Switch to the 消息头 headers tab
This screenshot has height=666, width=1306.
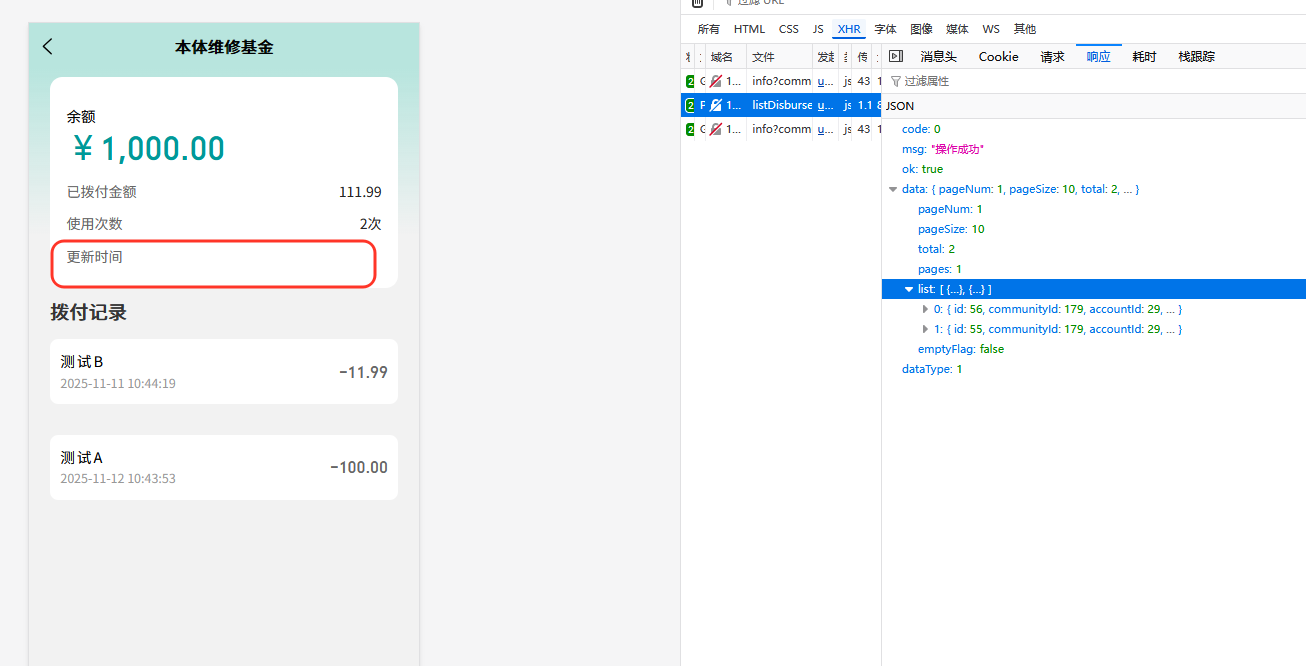coord(938,57)
